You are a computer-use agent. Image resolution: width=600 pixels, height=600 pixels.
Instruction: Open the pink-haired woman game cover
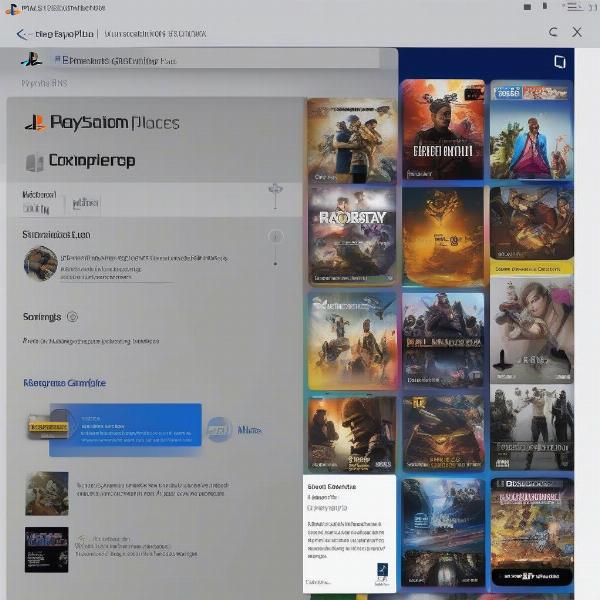(532, 331)
